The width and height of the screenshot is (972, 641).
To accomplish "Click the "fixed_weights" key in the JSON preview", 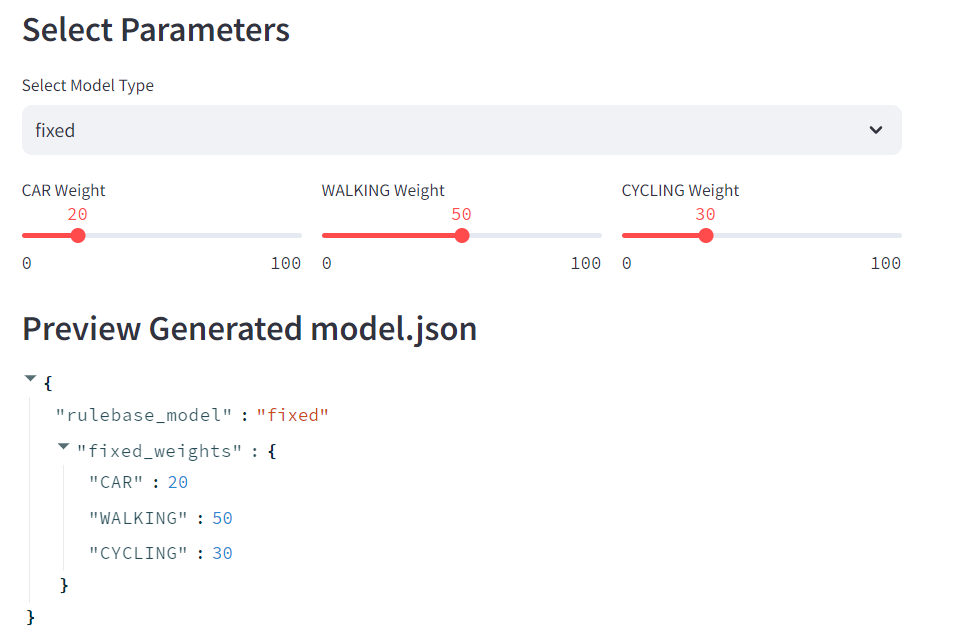I will tap(160, 451).
